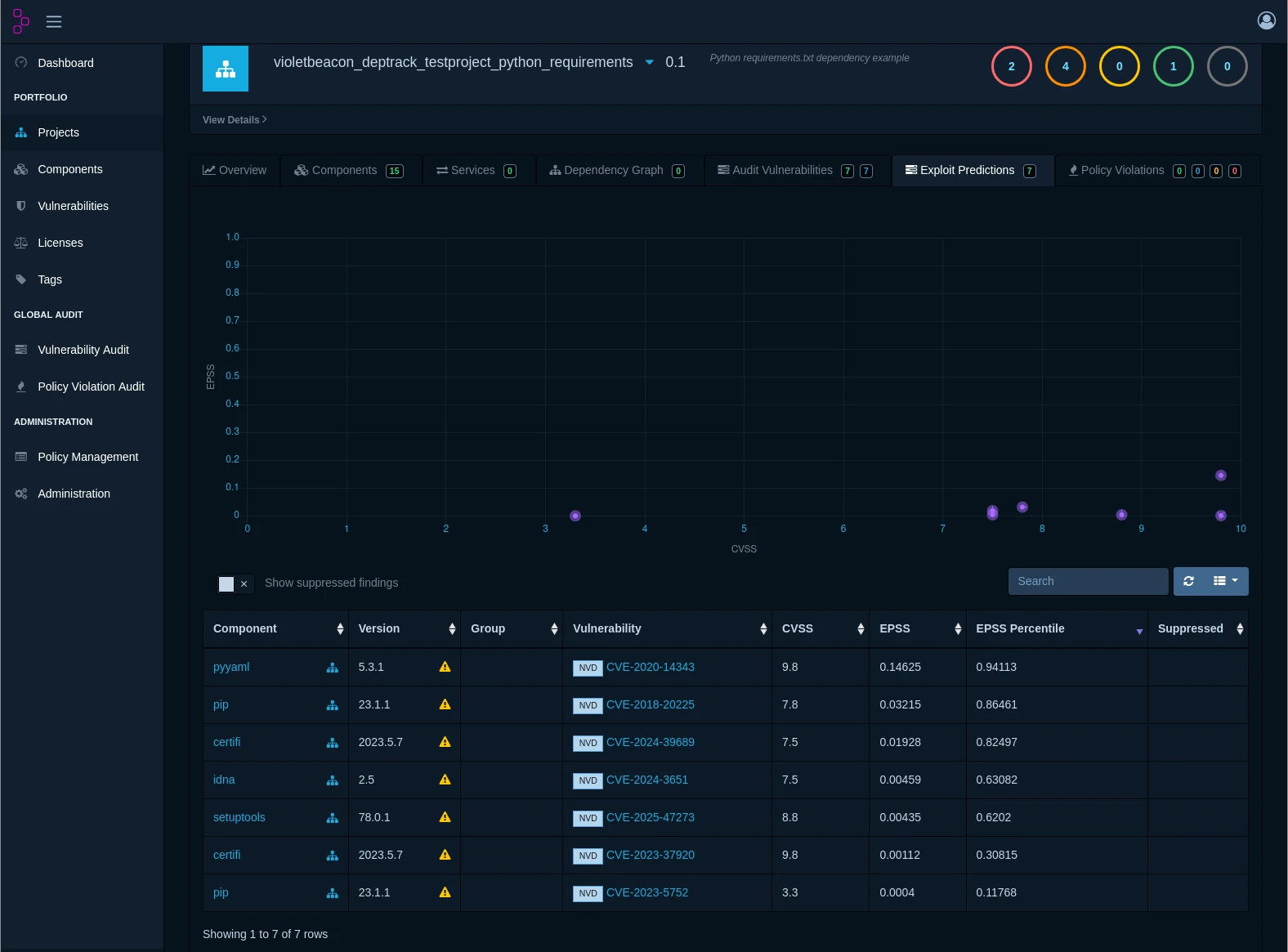Click scatter point near CVSS 8.8
The width and height of the screenshot is (1288, 952).
click(1122, 515)
